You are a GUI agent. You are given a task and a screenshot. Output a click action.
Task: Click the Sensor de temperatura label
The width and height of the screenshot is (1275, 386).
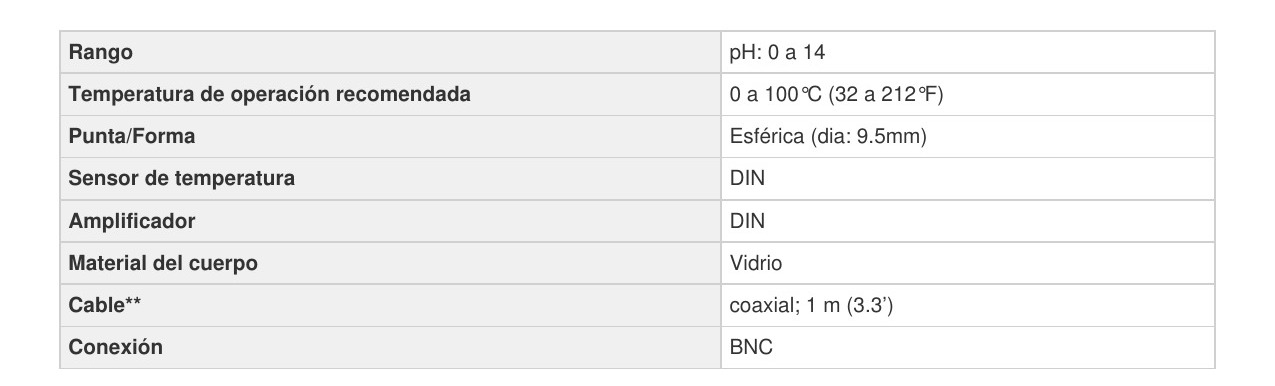181,179
